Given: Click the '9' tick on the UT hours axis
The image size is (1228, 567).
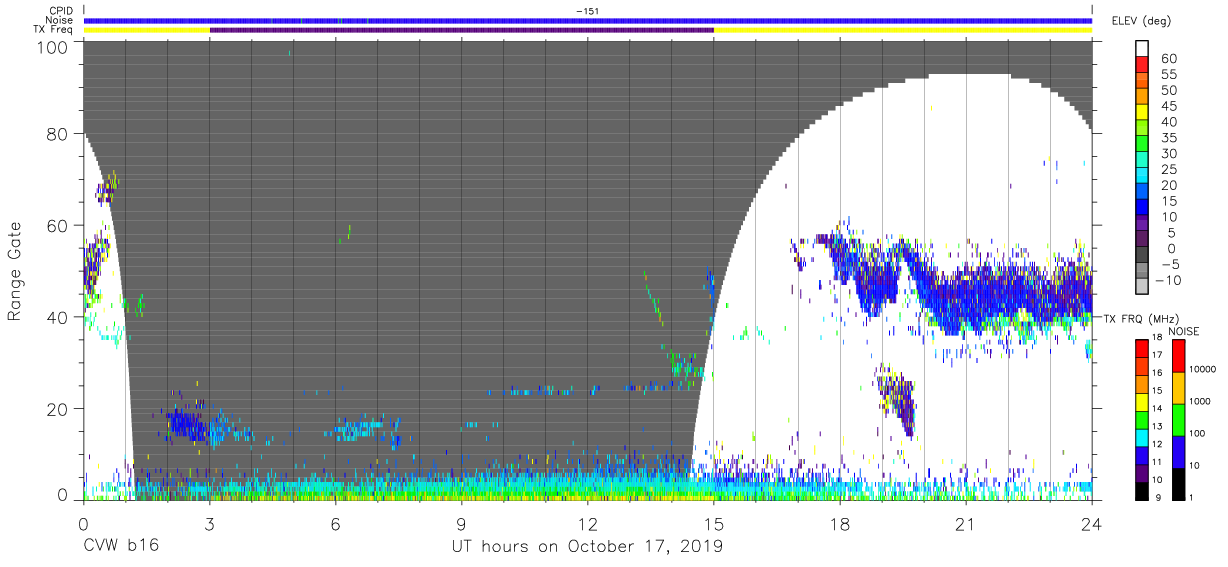Looking at the screenshot, I should coord(462,523).
